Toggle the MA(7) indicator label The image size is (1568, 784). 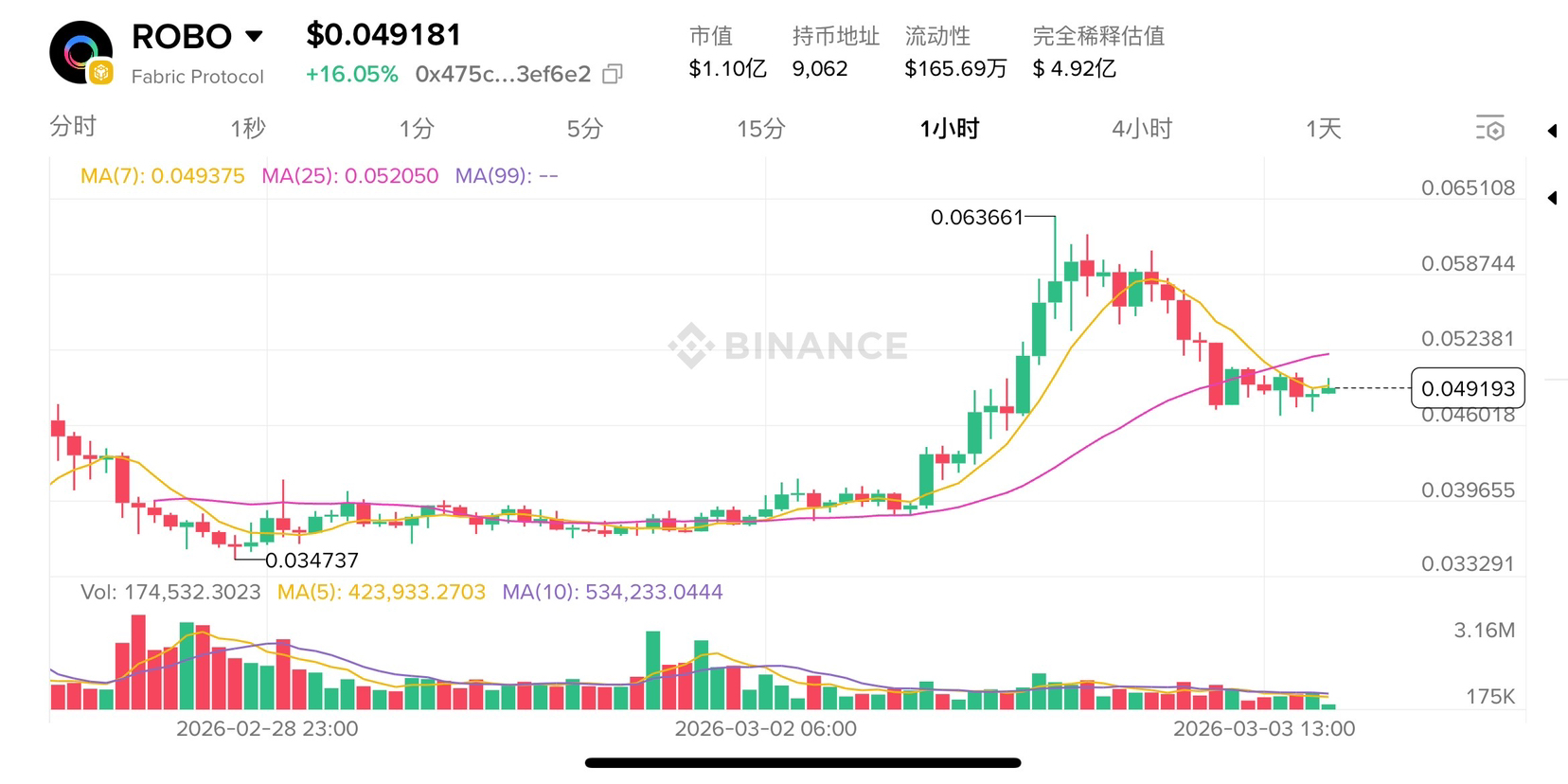162,176
